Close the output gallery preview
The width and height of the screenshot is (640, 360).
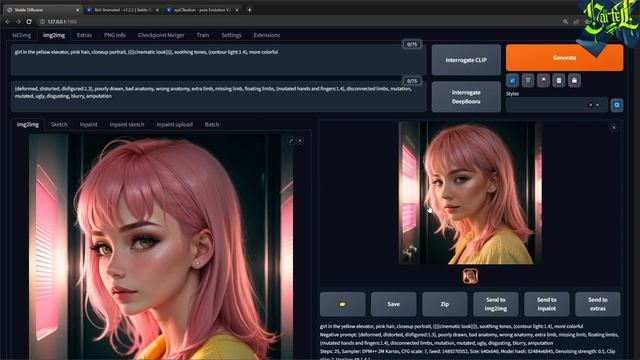[x=614, y=128]
